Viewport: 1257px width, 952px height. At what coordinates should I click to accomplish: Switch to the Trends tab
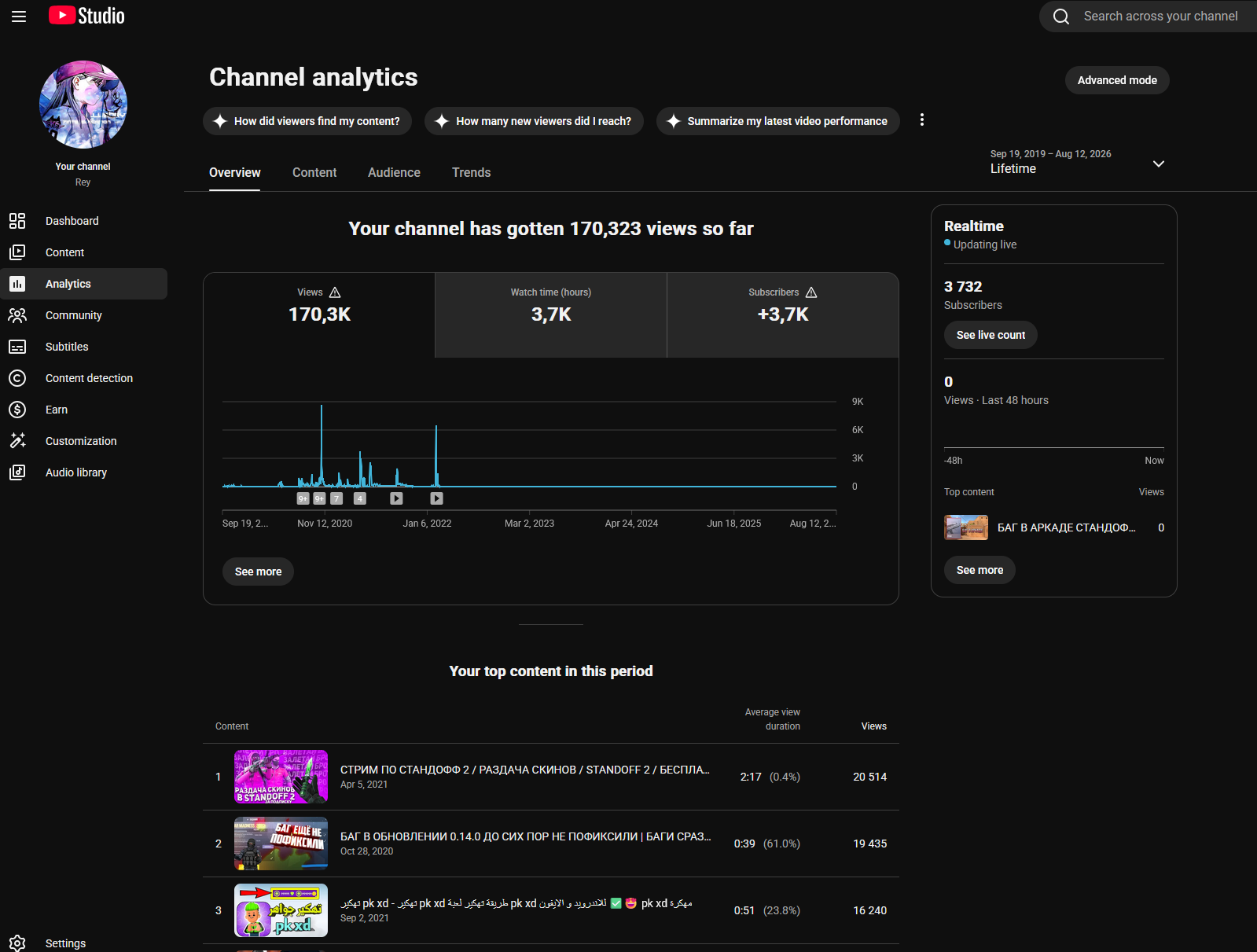coord(471,173)
